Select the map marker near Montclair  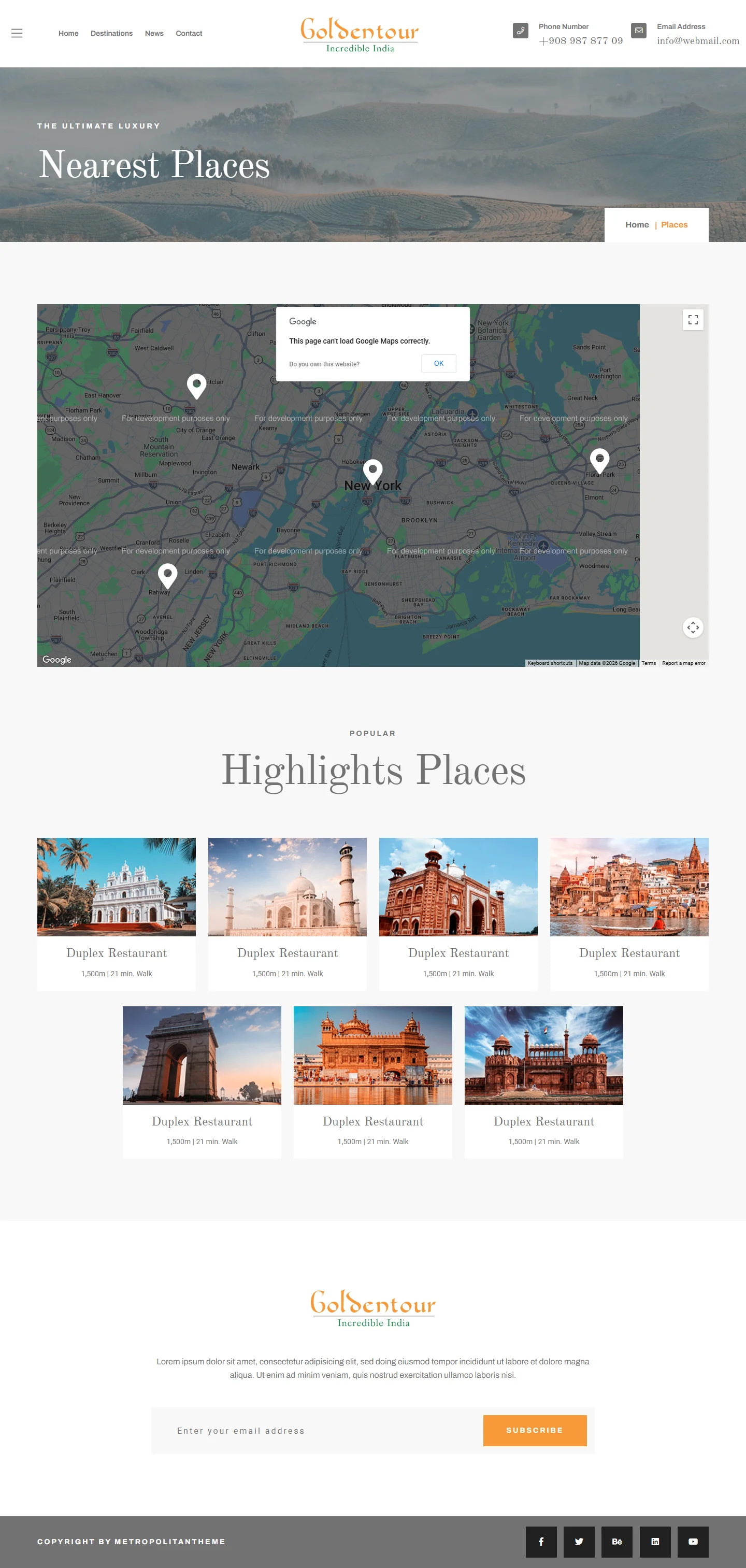[x=196, y=387]
